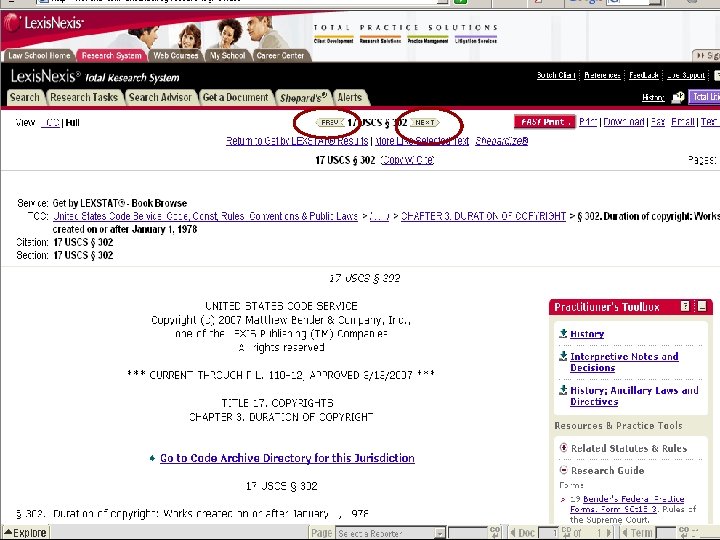Jump to History; Ancillary Laws and Directives
Viewport: 720px width, 540px height.
[634, 396]
